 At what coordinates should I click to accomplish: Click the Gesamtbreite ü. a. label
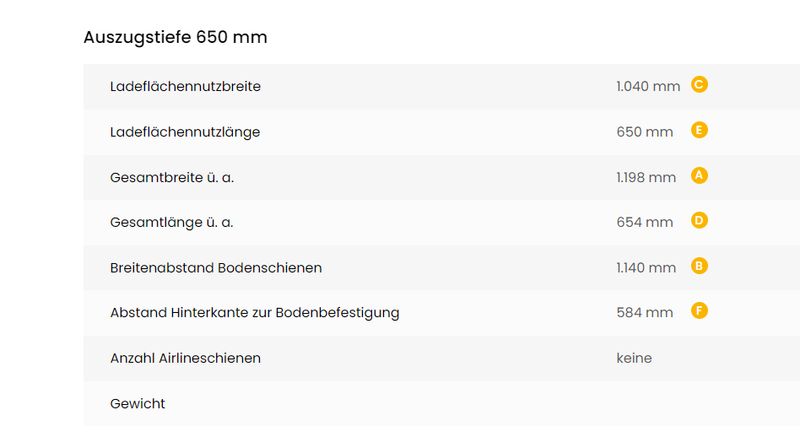[x=172, y=178]
